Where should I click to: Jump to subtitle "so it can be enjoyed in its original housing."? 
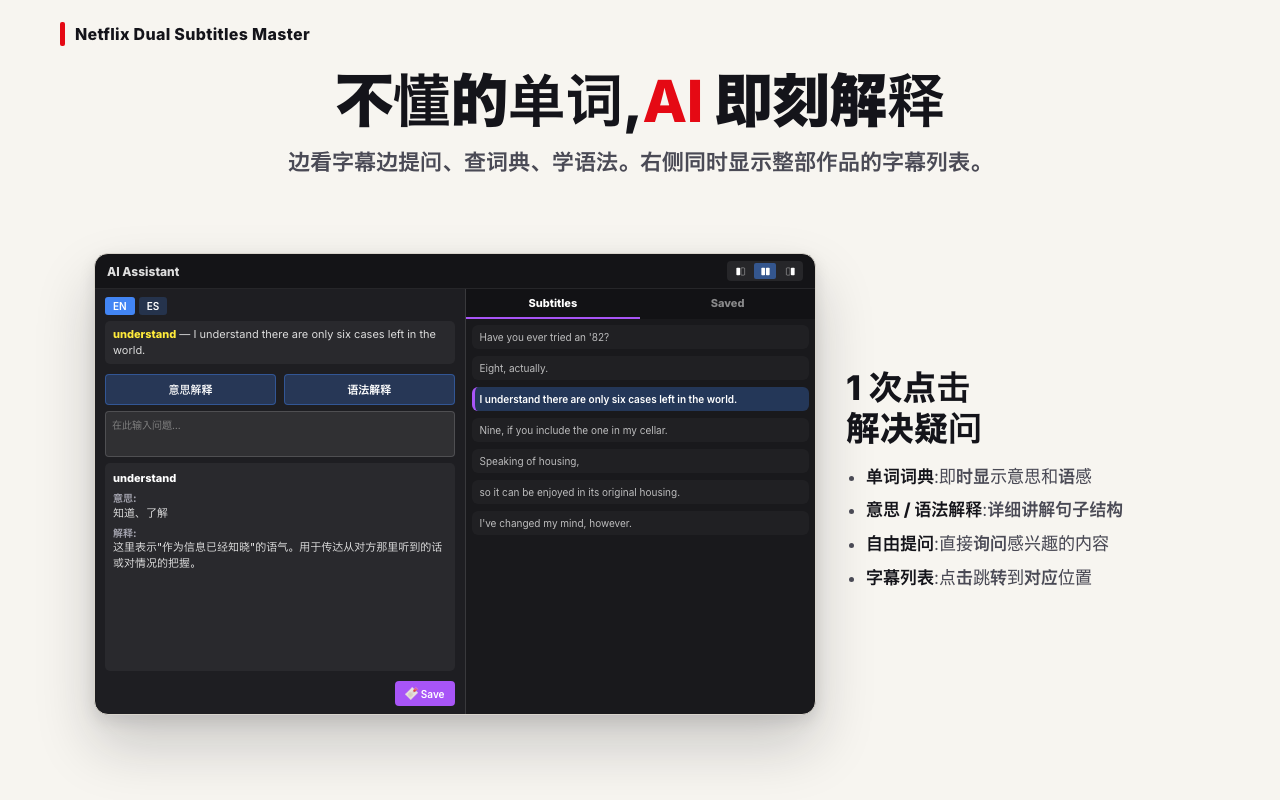pos(640,492)
